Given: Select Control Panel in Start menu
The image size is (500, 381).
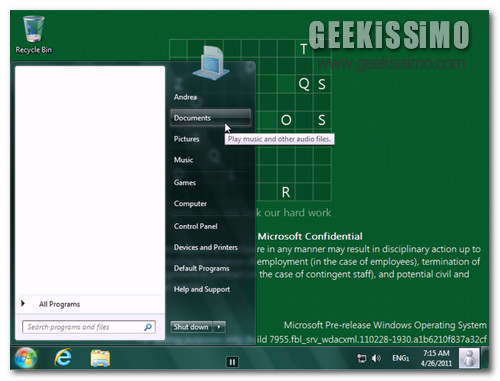Looking at the screenshot, I should 195,226.
